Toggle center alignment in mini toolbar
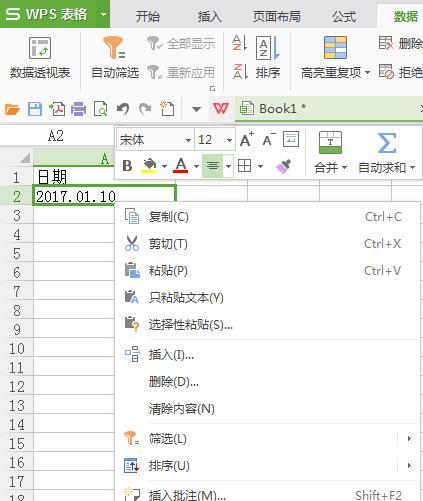 point(213,165)
